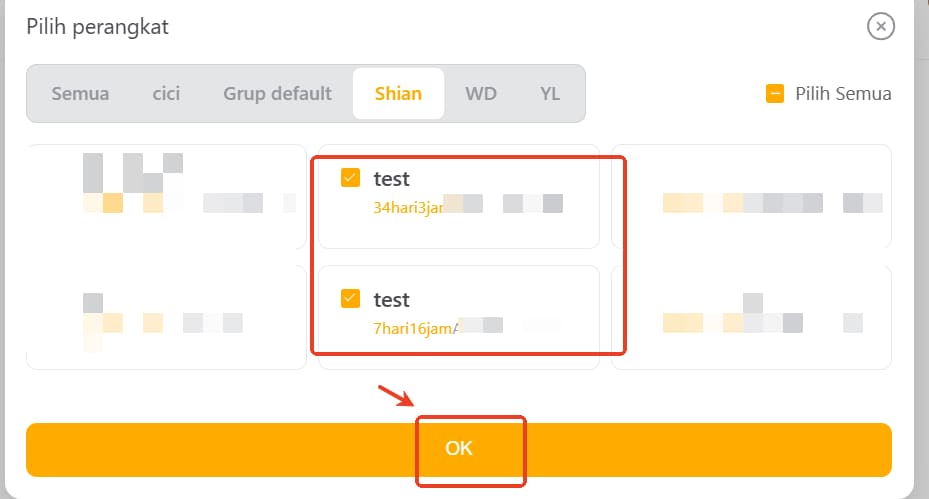The image size is (929, 499).
Task: Toggle the Pilih Semua checkbox
Action: pyautogui.click(x=775, y=94)
